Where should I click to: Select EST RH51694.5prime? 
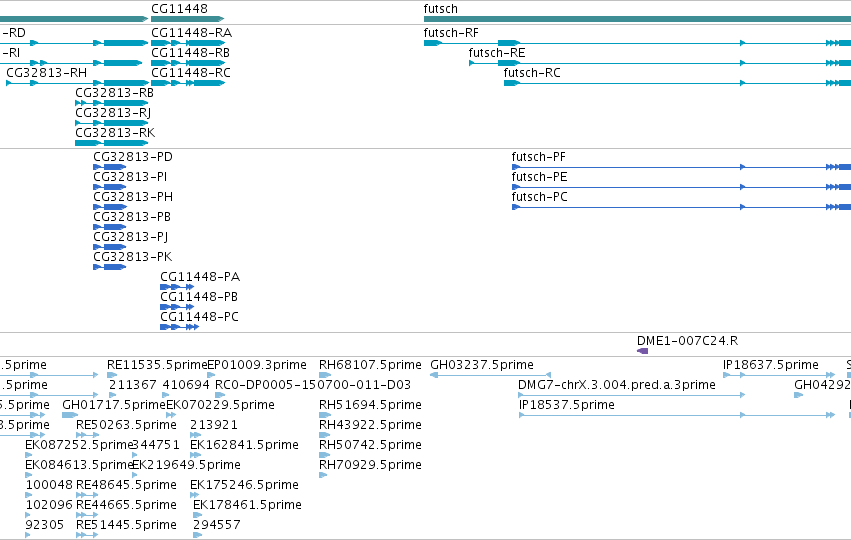point(370,405)
